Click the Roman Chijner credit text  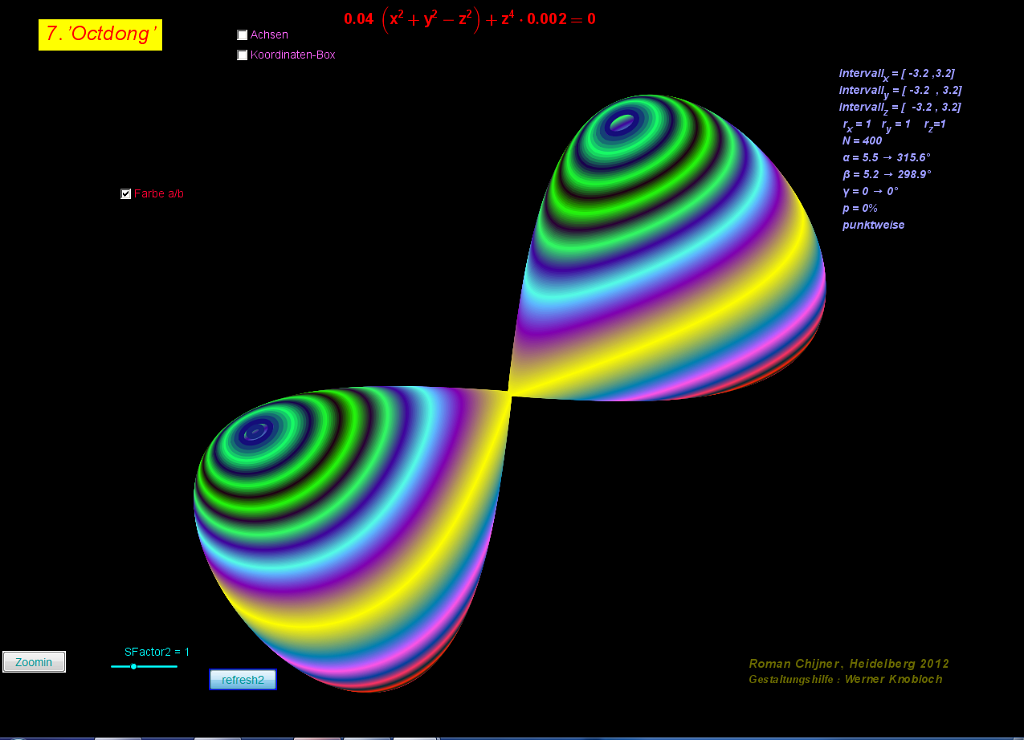[x=848, y=664]
